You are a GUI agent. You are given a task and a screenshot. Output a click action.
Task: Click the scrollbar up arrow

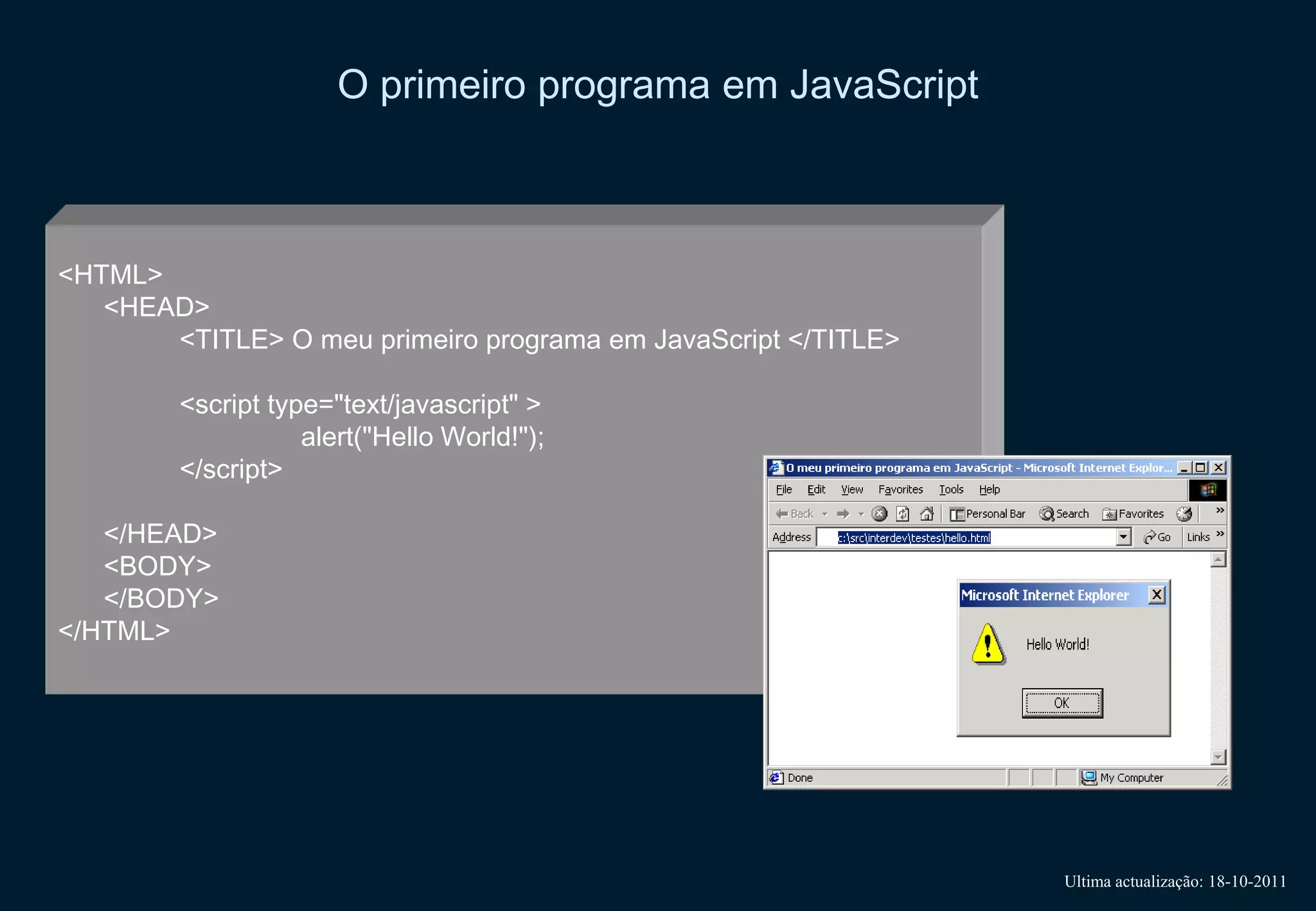click(1218, 560)
